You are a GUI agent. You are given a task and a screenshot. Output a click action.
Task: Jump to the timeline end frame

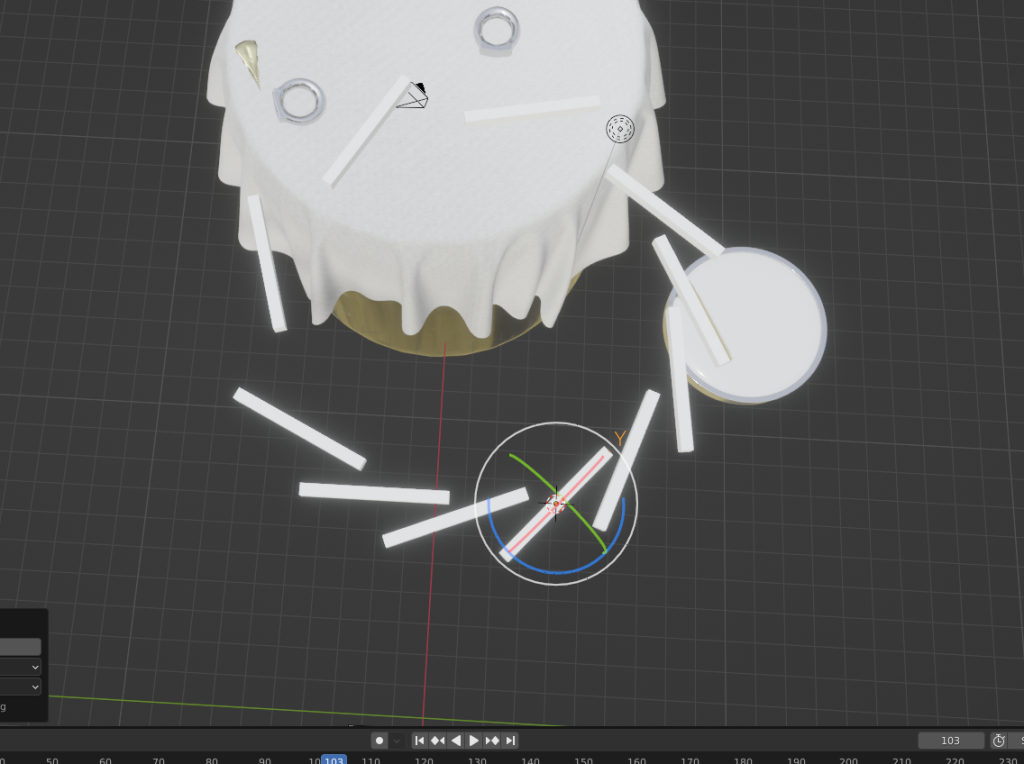510,741
